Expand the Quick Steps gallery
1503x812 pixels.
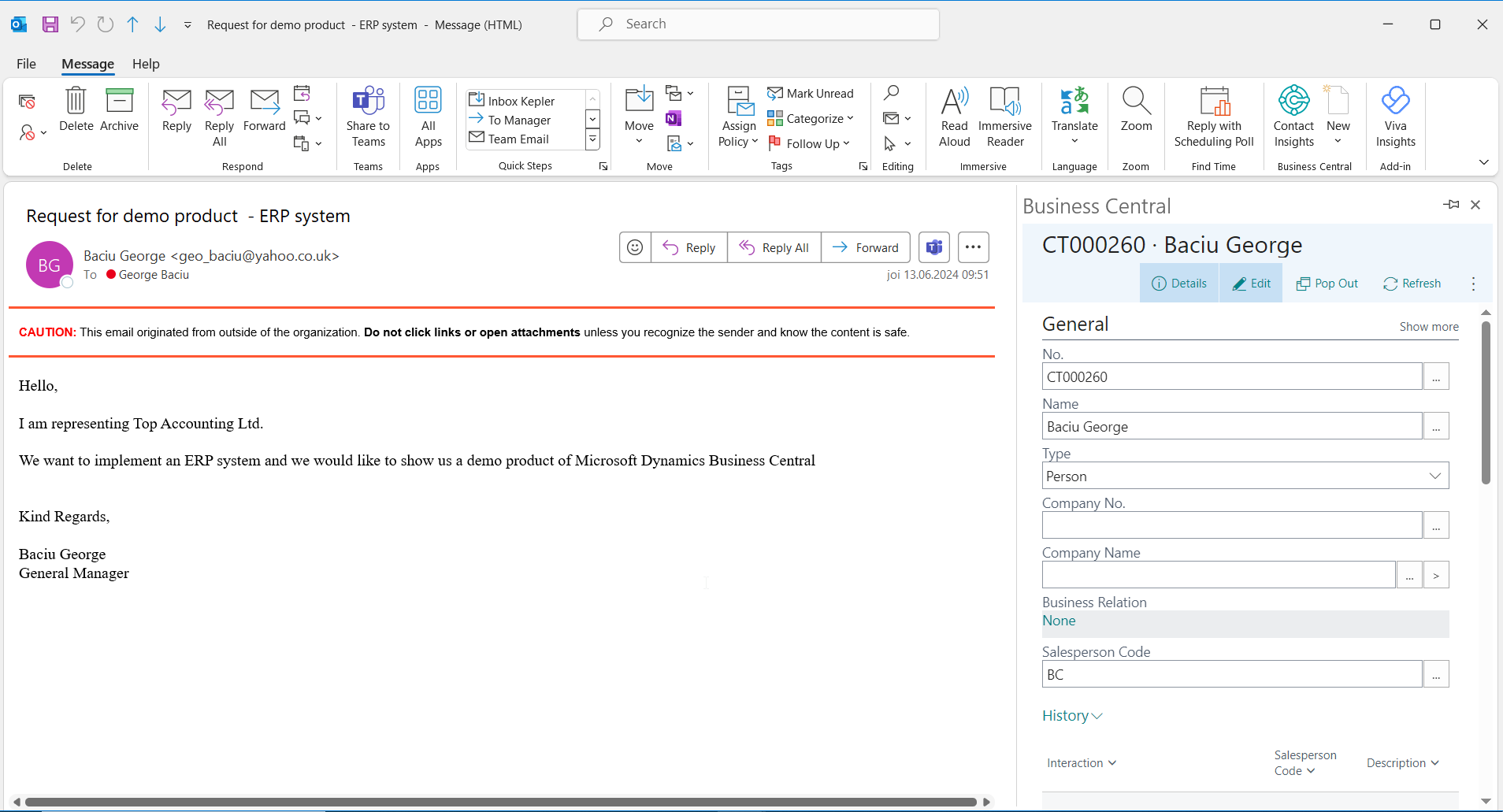coord(593,139)
